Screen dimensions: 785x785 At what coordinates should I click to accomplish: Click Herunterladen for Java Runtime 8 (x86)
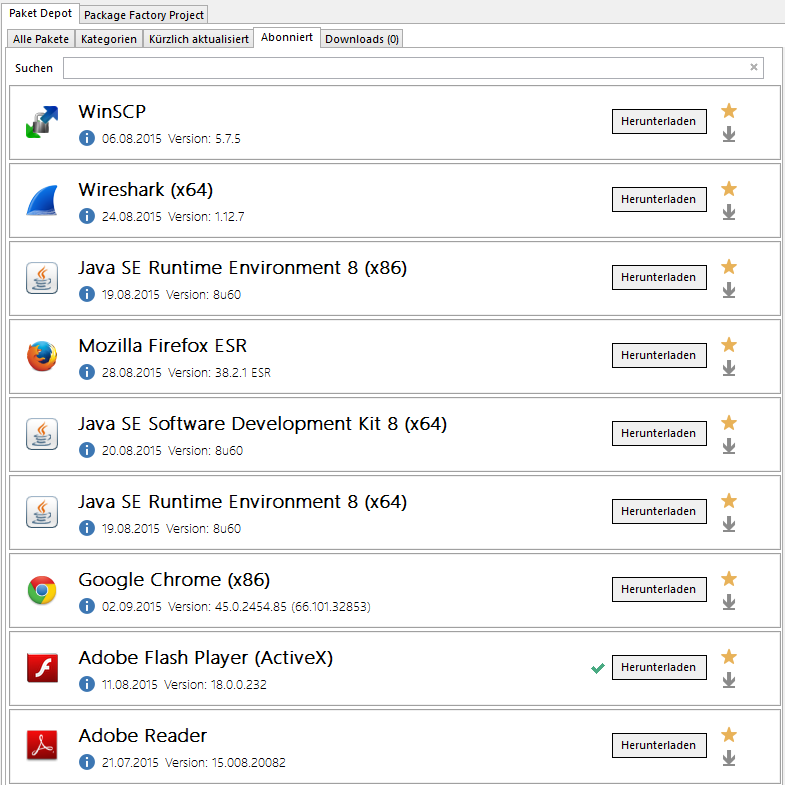click(659, 277)
